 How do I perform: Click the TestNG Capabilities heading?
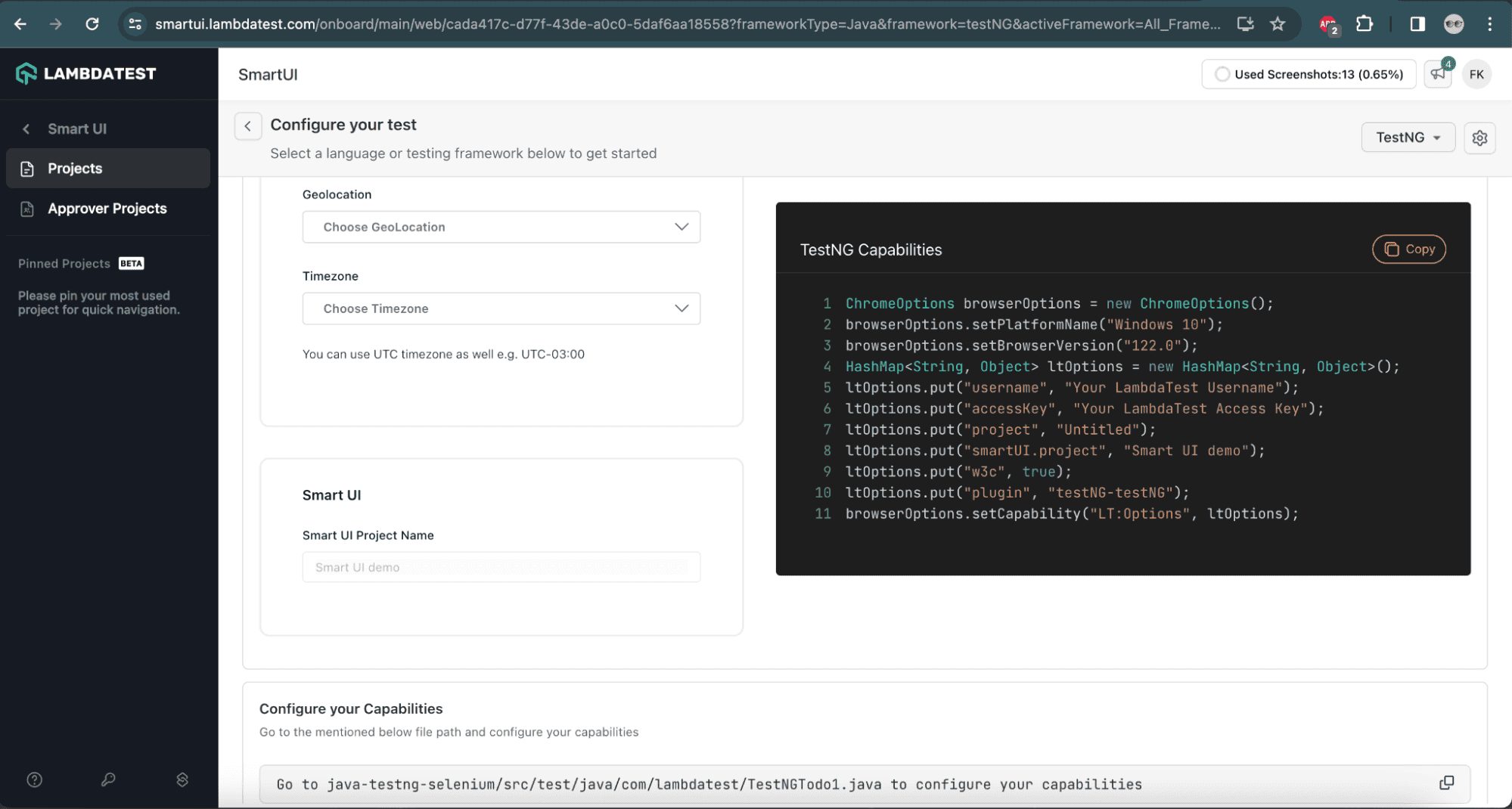point(871,250)
